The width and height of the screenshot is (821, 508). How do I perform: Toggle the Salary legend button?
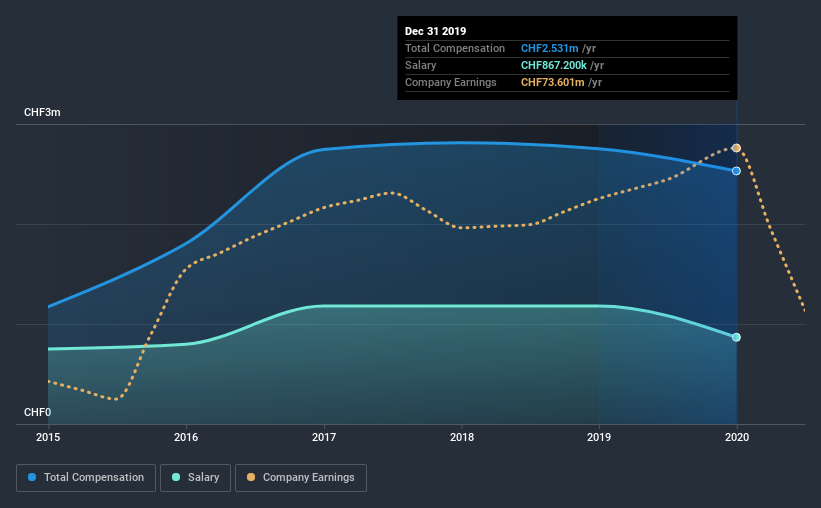pyautogui.click(x=195, y=478)
